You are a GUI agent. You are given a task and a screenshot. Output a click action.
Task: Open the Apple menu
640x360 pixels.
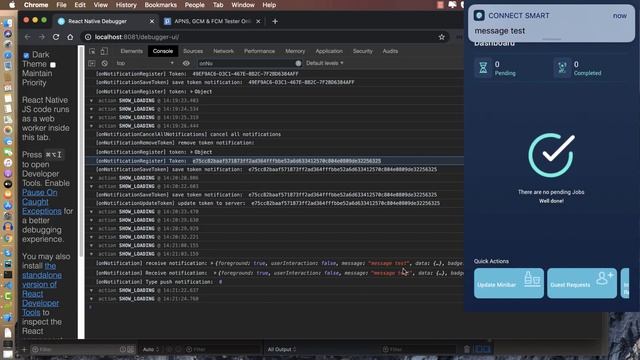pos(12,5)
